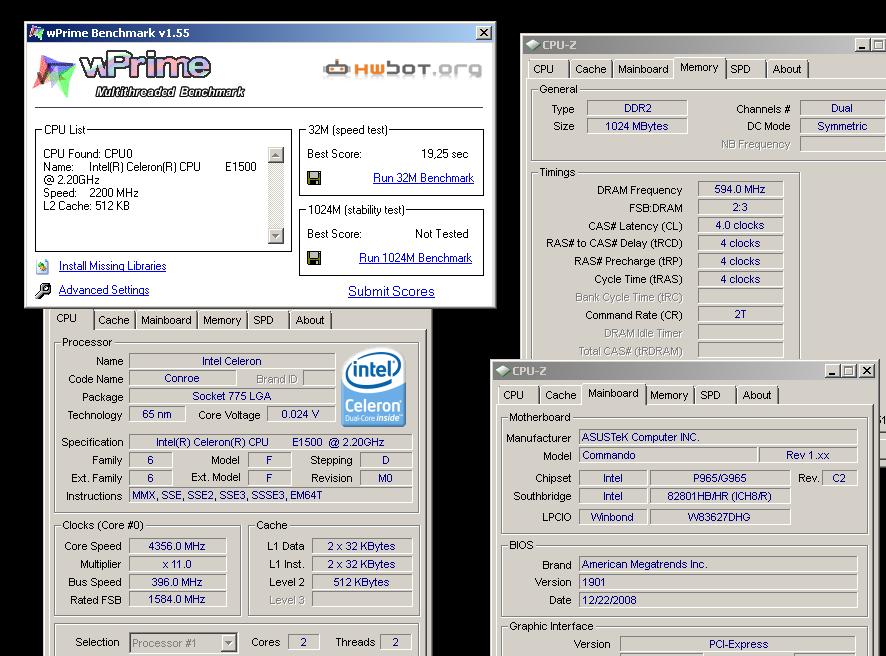Click the Code Name Conroe field
Viewport: 886px width, 656px height.
click(x=182, y=378)
